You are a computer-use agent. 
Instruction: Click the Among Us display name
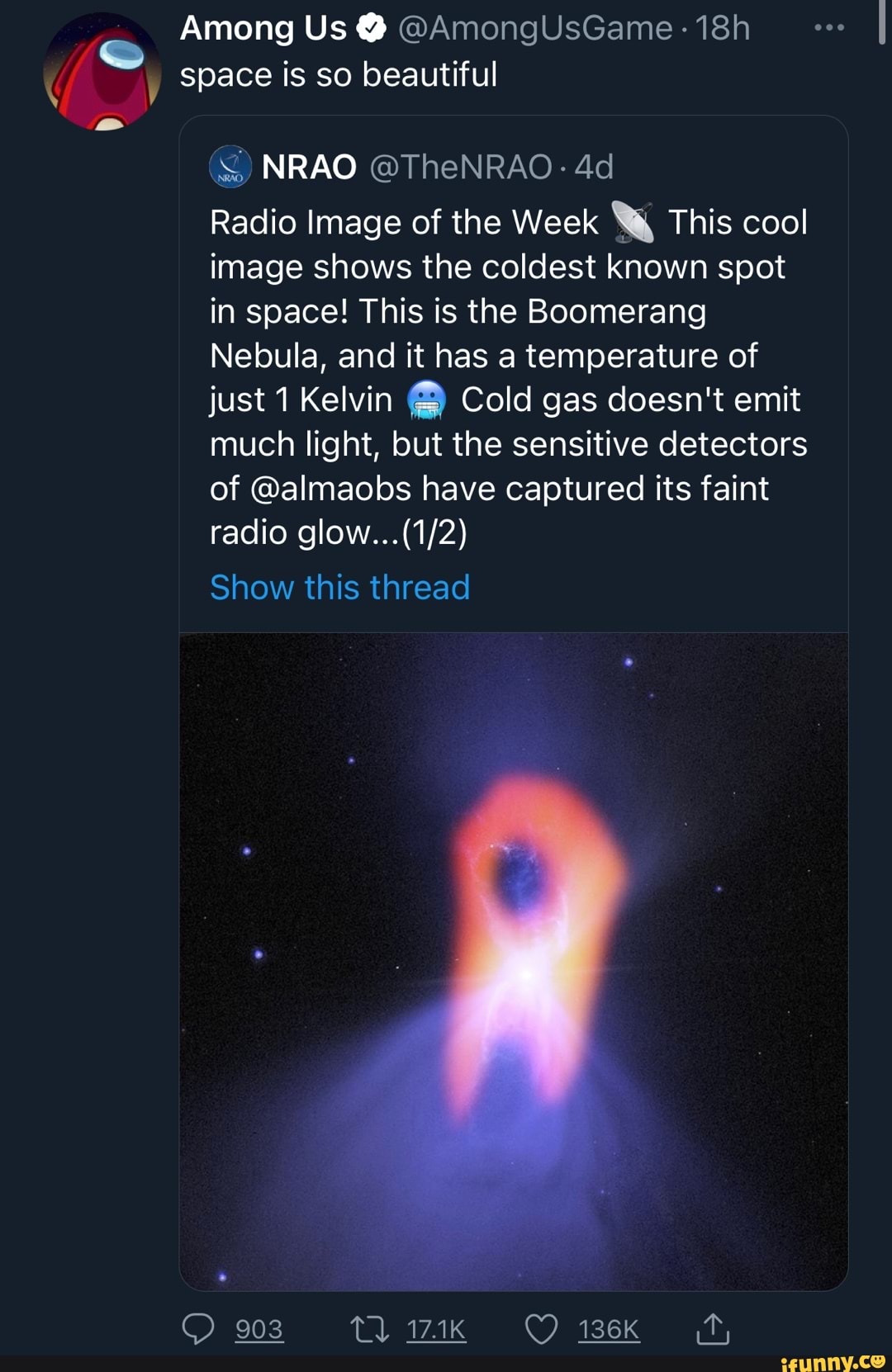(x=263, y=29)
